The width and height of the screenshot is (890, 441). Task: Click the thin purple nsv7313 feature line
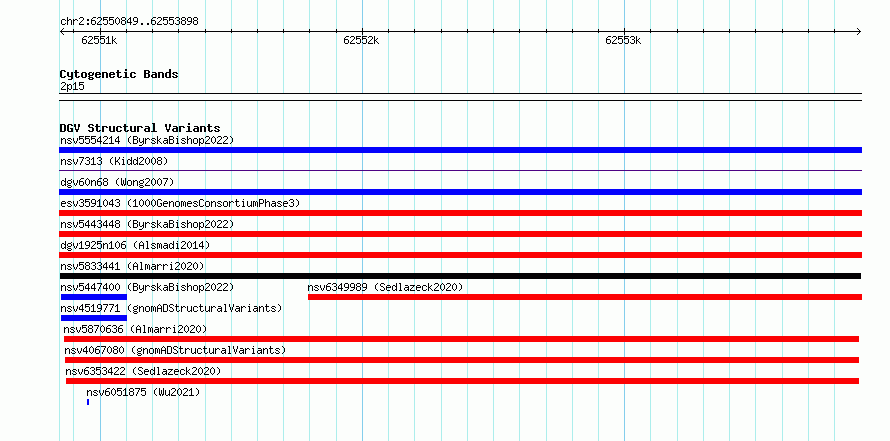[x=460, y=170]
